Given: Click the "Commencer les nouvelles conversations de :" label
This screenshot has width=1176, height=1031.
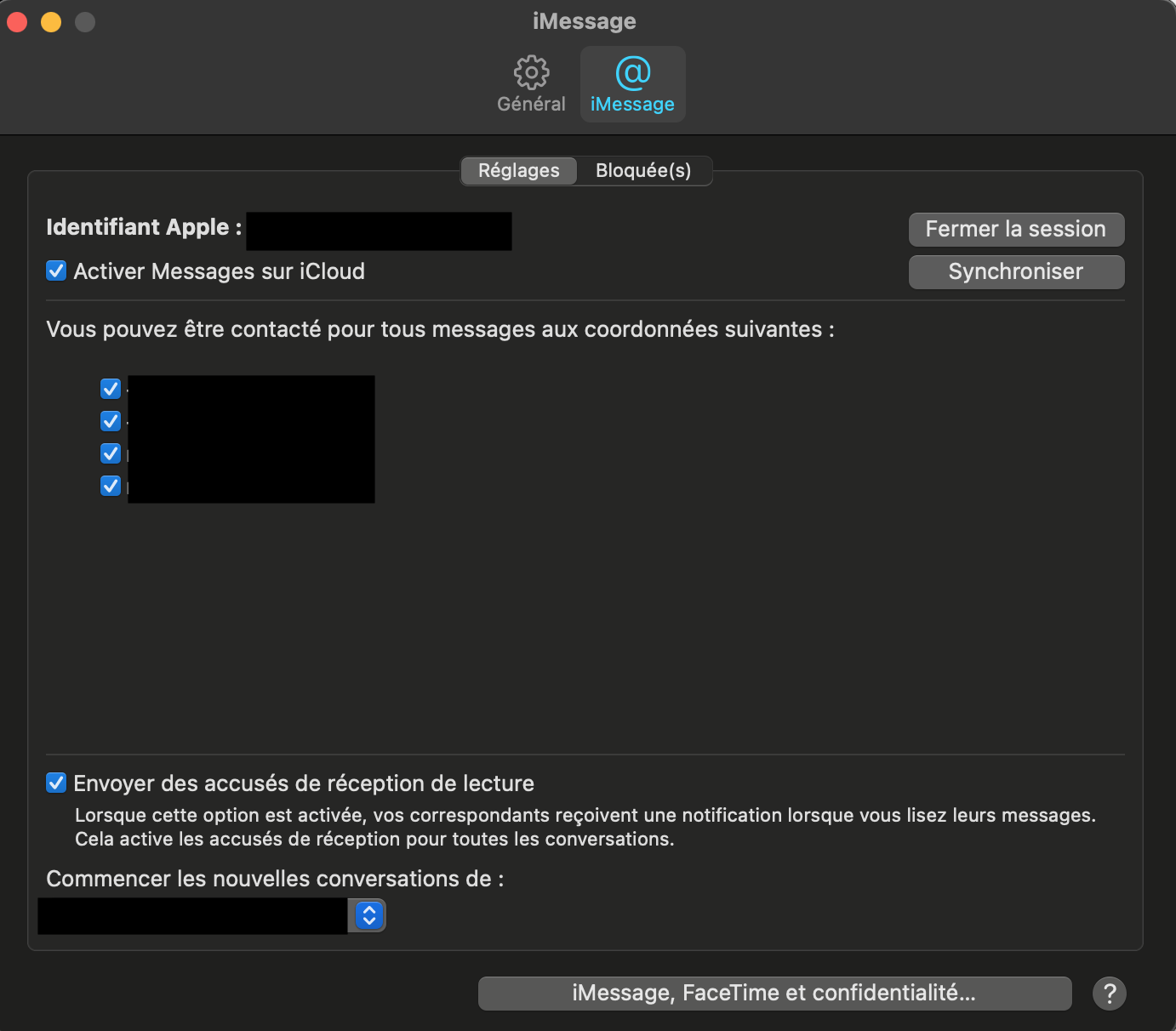Looking at the screenshot, I should point(275,879).
